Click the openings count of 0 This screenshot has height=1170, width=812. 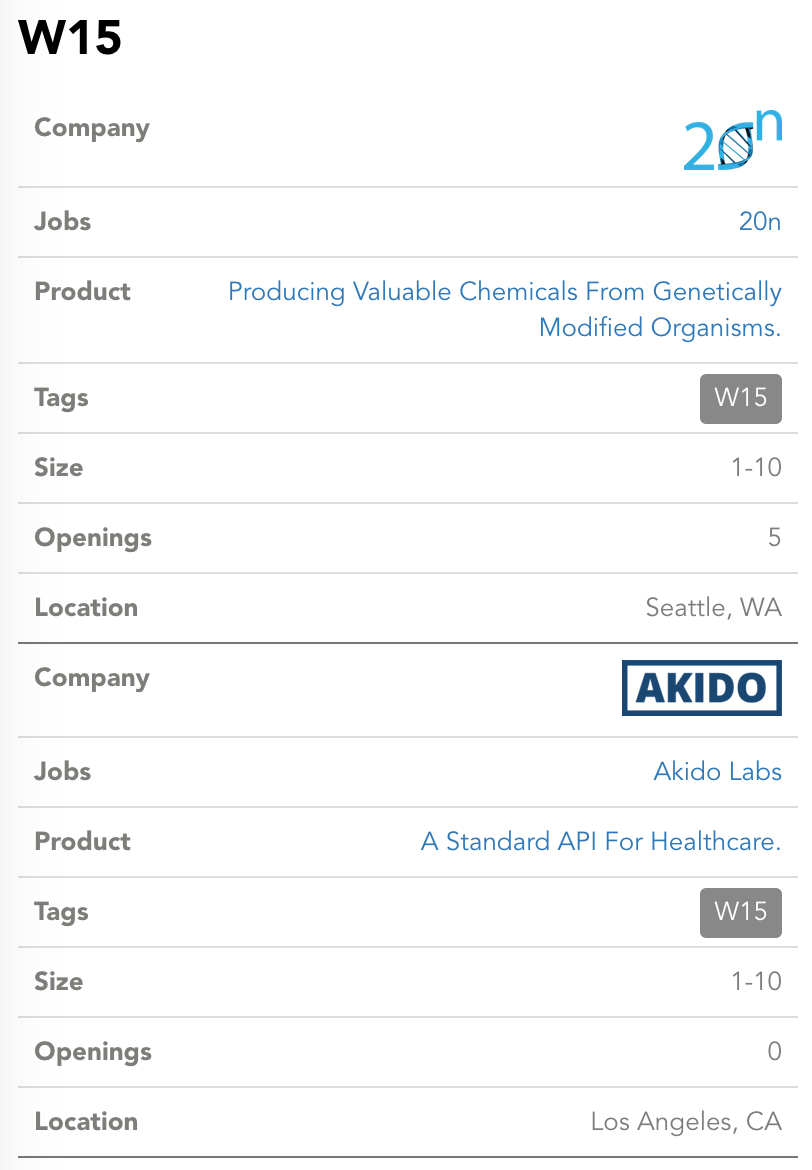pos(773,1051)
